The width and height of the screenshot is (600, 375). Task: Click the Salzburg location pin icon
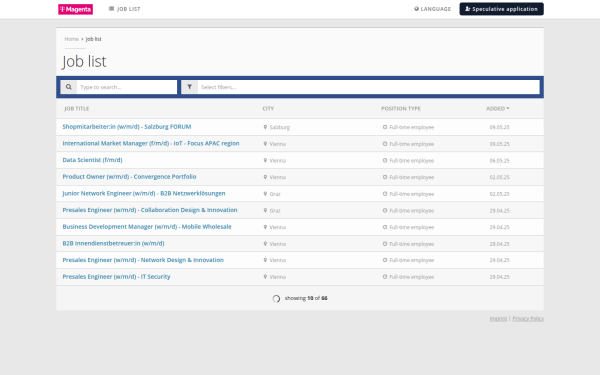[265, 127]
